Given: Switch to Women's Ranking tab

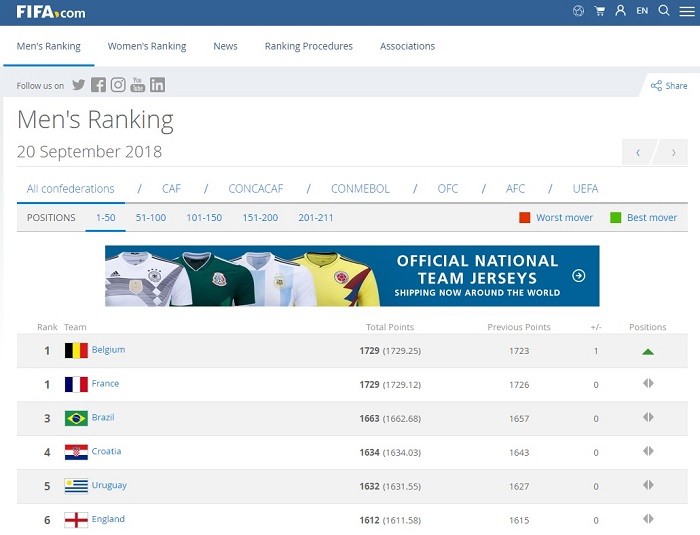Looking at the screenshot, I should click(x=147, y=46).
